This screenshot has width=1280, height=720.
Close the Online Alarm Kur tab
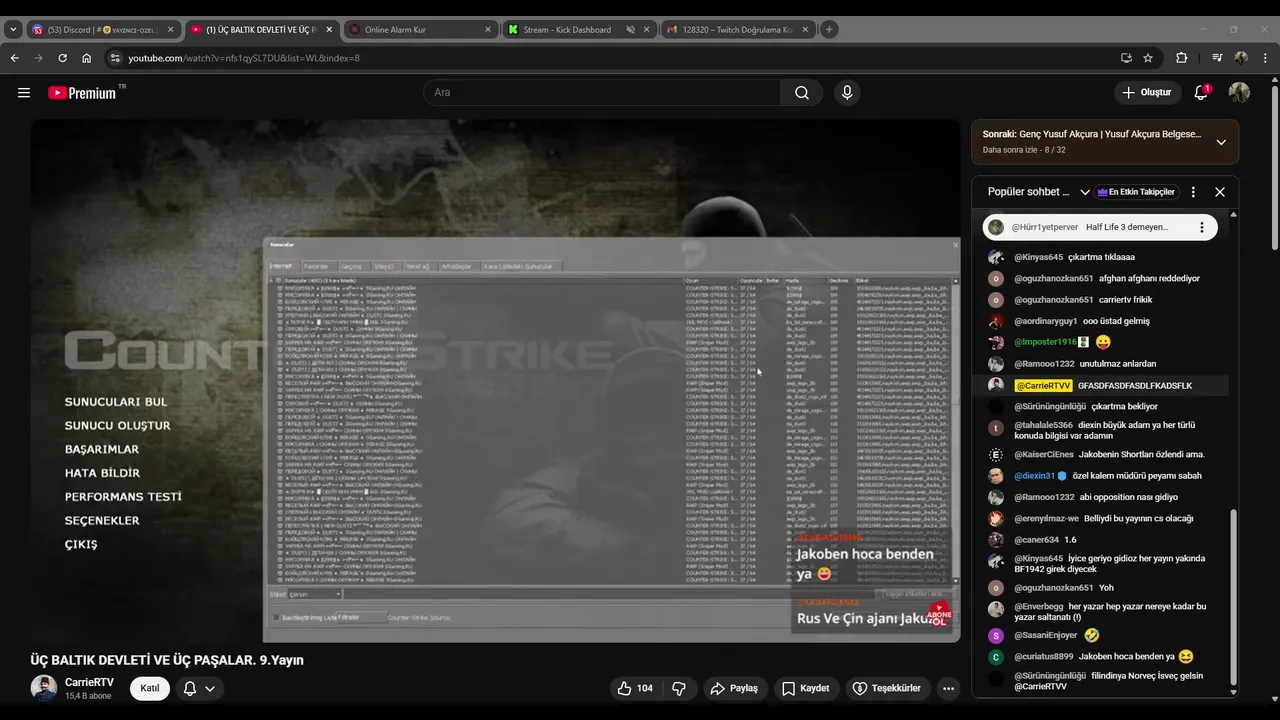click(488, 30)
